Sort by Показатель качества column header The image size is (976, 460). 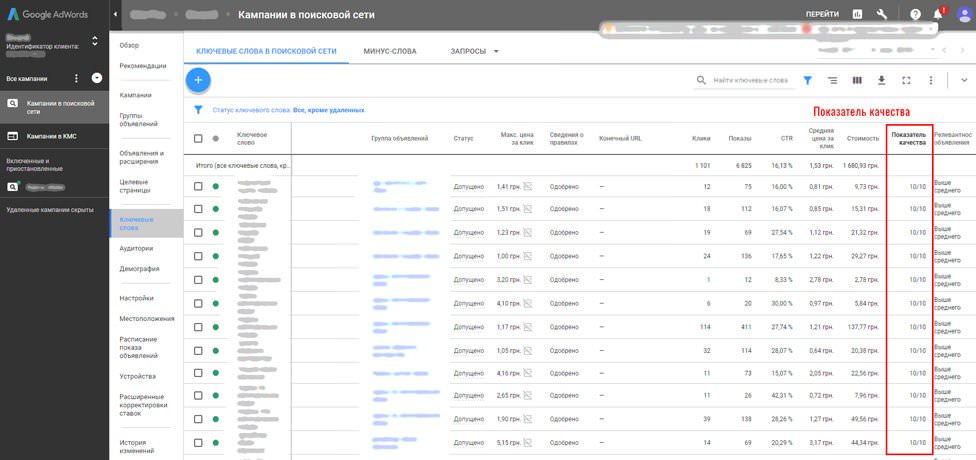coord(909,138)
